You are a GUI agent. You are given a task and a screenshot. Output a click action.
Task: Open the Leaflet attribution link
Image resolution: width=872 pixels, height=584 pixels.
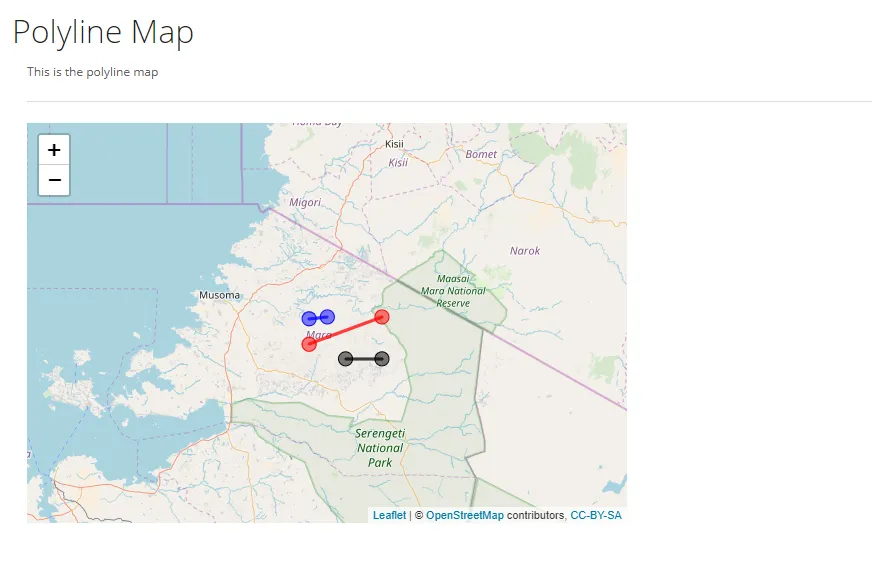click(389, 515)
